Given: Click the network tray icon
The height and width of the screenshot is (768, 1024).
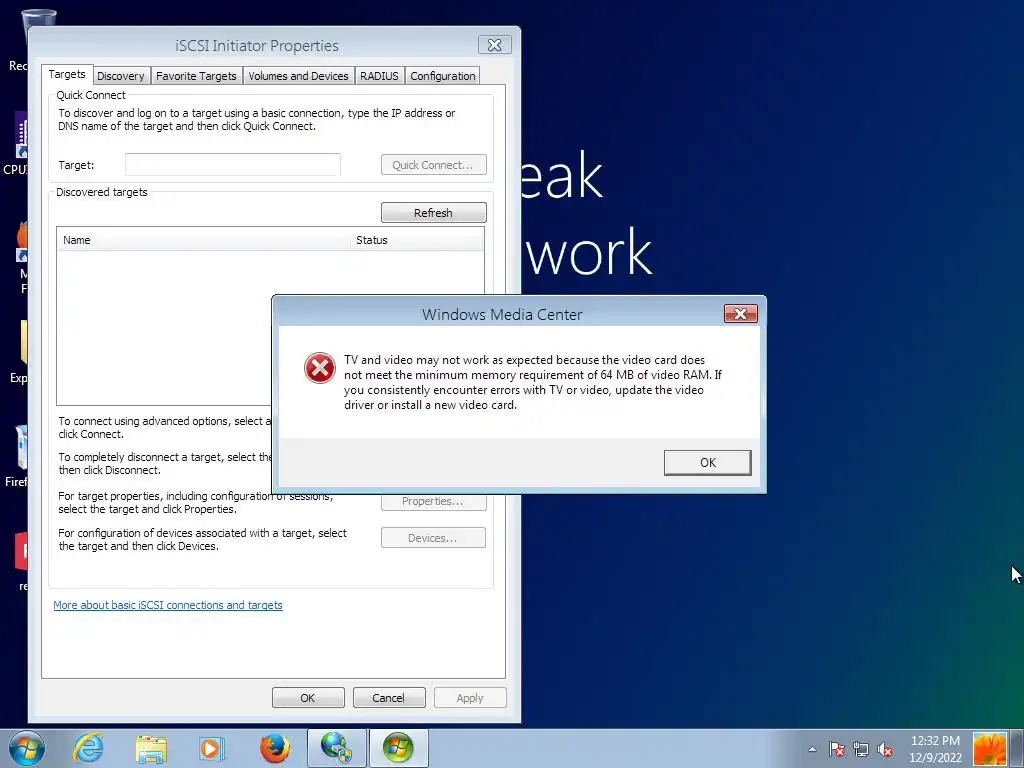Looking at the screenshot, I should point(861,749).
